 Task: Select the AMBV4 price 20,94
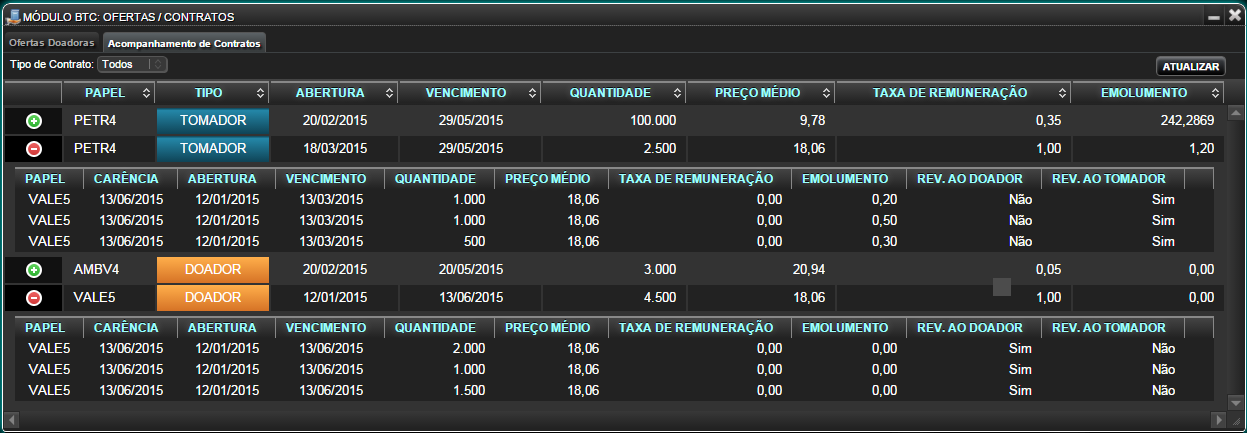coord(808,270)
